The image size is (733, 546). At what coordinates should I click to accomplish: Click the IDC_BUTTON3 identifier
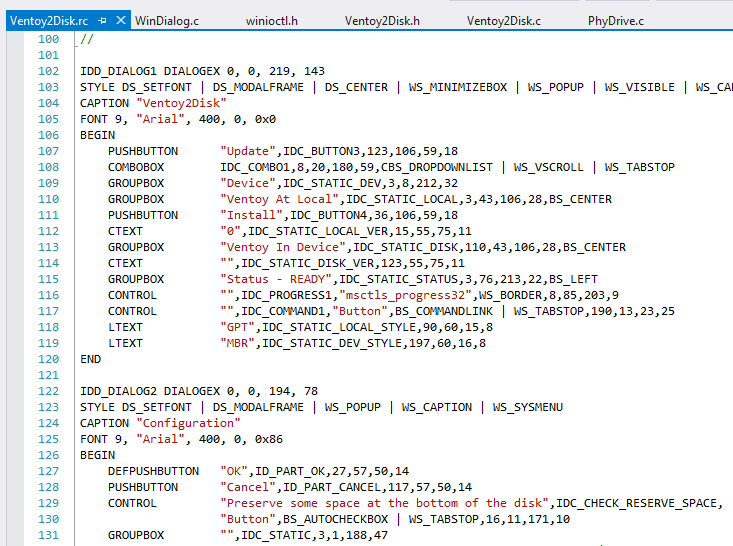pyautogui.click(x=321, y=151)
